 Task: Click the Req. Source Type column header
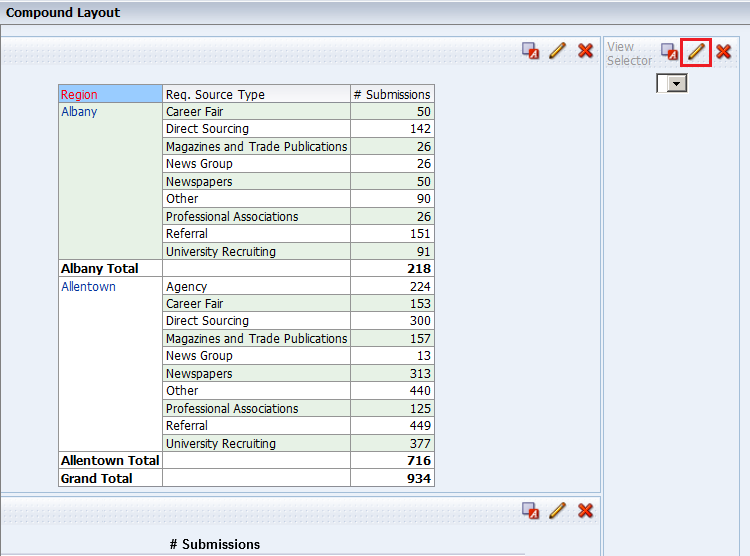(215, 95)
